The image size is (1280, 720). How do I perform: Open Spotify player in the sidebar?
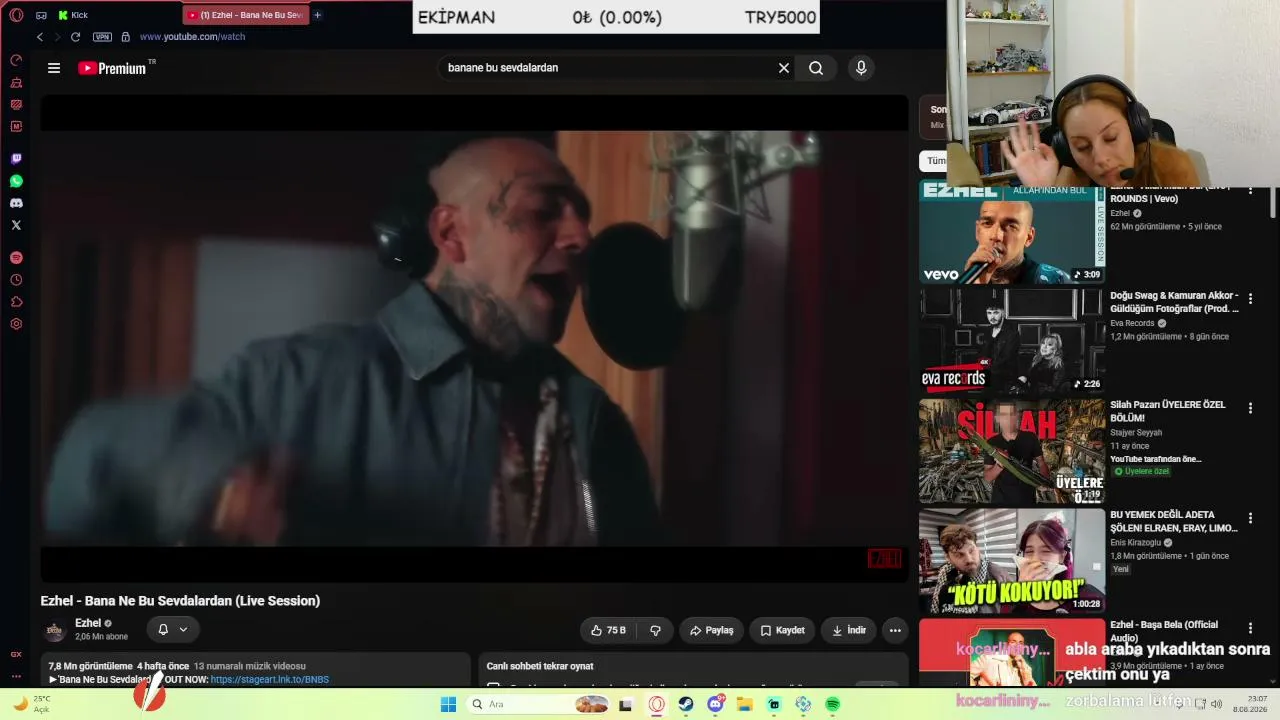tap(16, 258)
